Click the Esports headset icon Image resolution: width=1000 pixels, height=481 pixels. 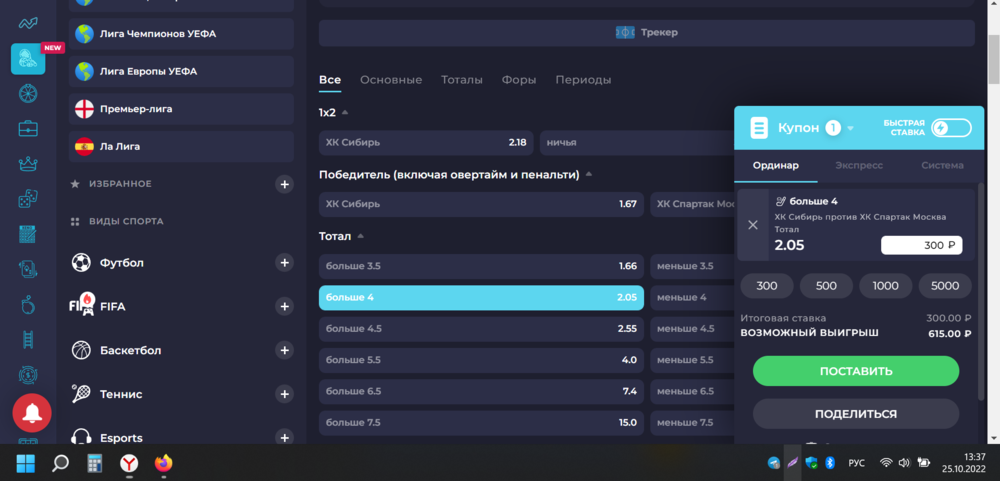(x=81, y=437)
